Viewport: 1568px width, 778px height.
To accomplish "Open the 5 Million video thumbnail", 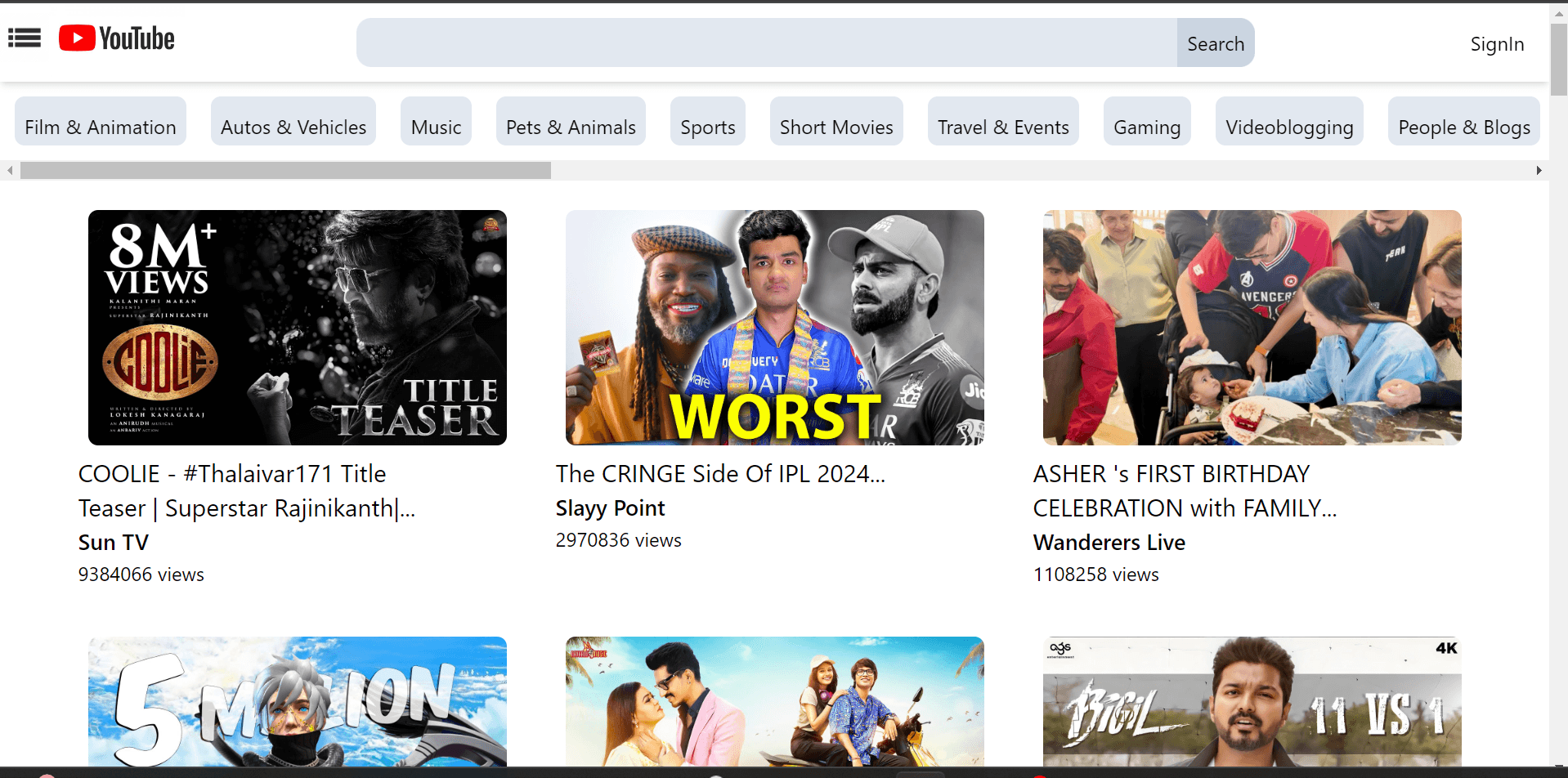I will (x=298, y=701).
